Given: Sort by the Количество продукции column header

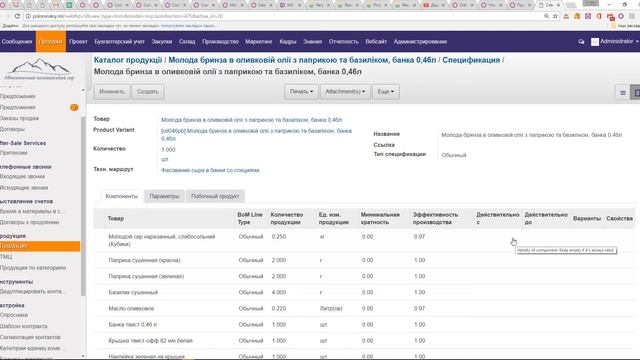Looking at the screenshot, I should (287, 218).
